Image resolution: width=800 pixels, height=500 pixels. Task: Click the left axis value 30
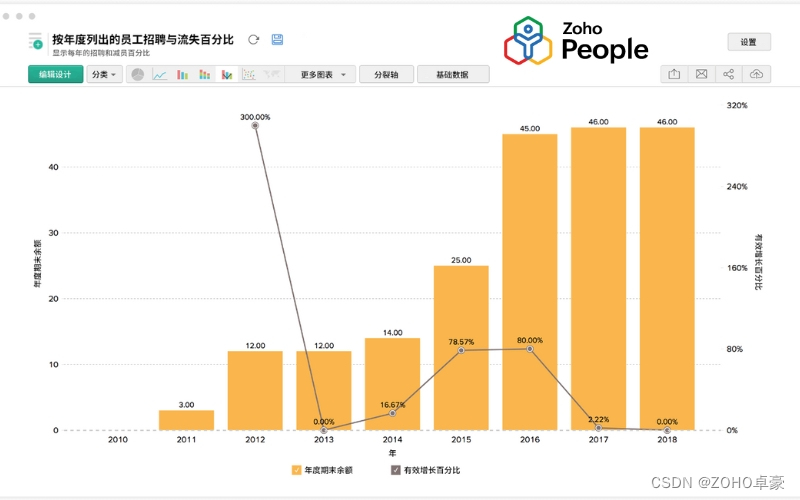(54, 233)
